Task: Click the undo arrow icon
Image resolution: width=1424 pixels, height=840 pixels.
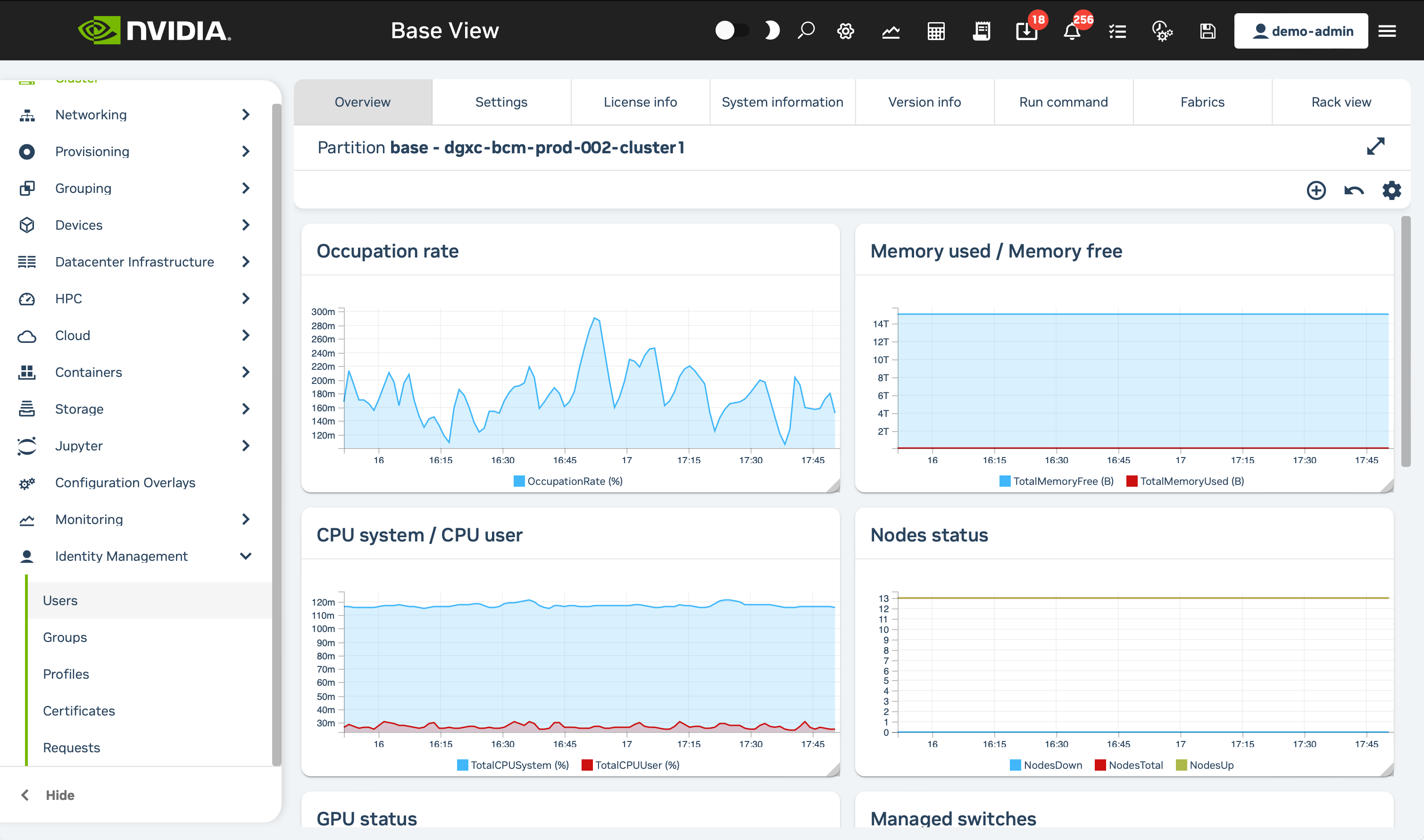Action: click(1354, 191)
